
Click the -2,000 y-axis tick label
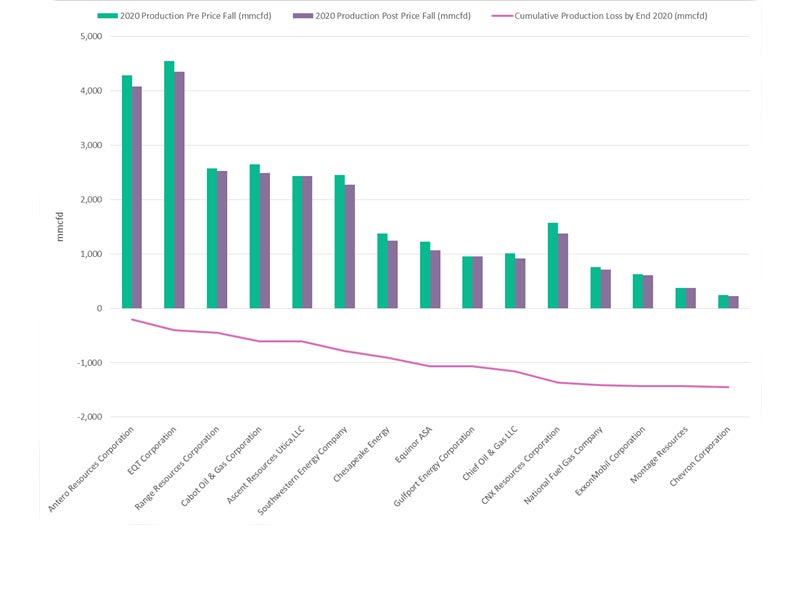coord(88,417)
